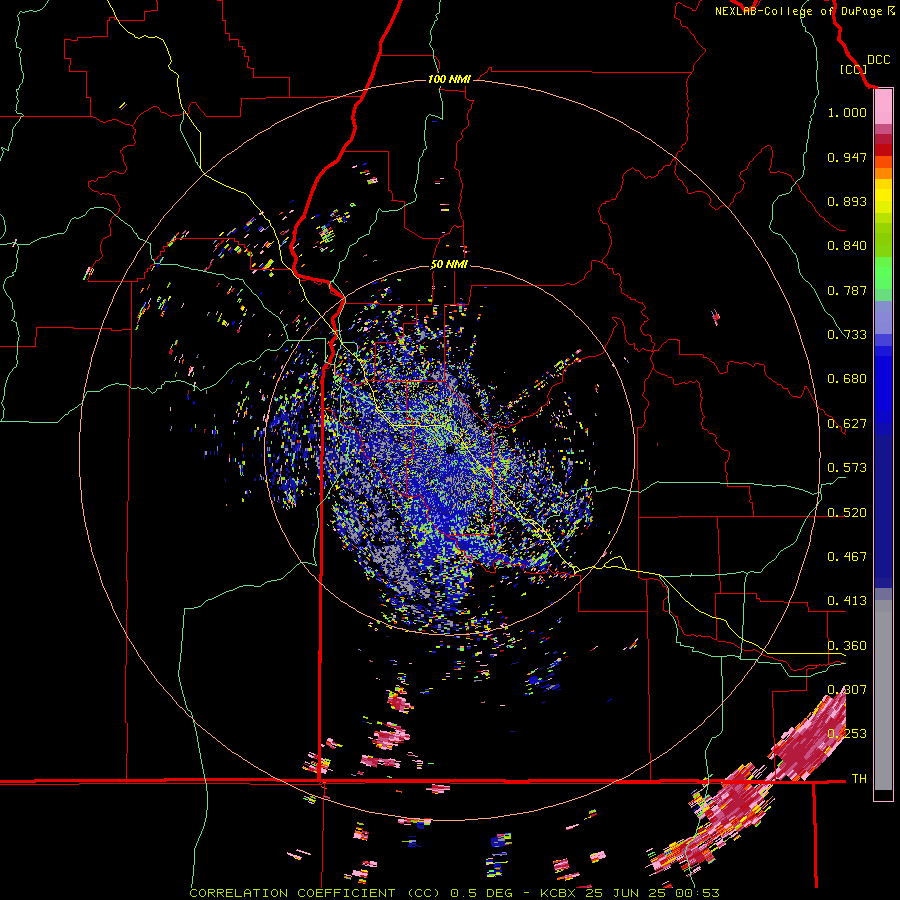Click the 50 NMI range ring label

point(449,264)
